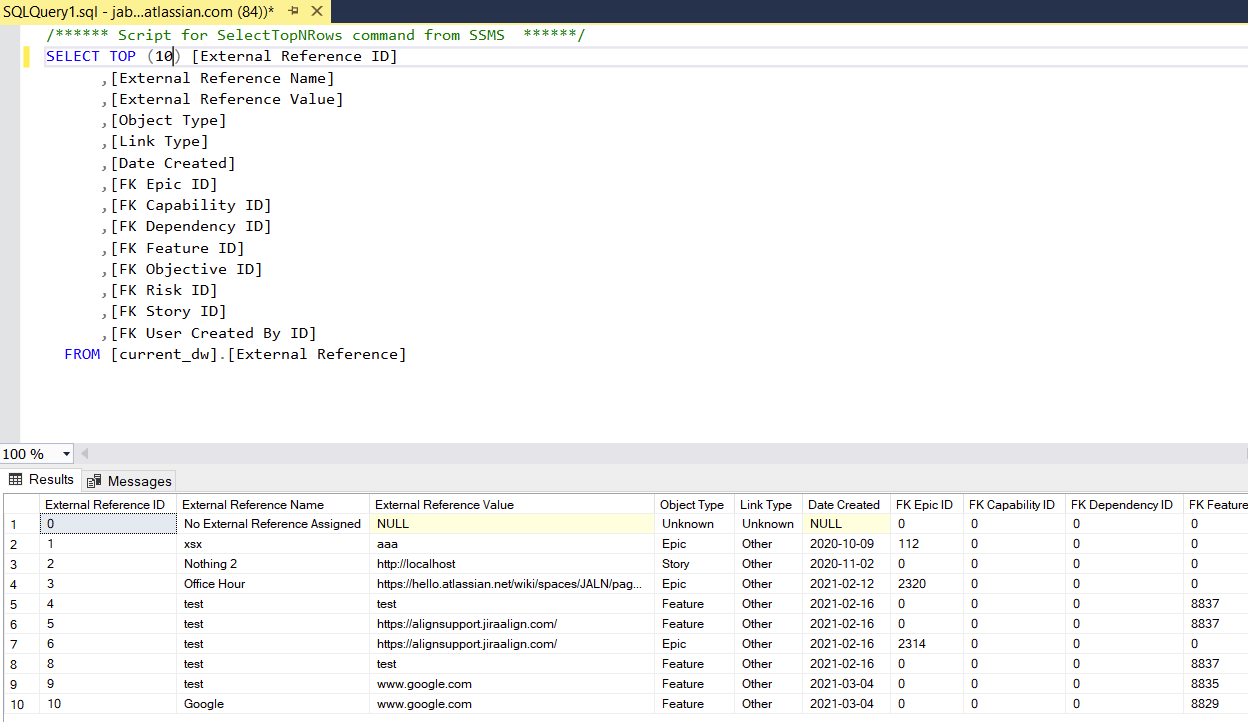Viewport: 1248px width, 722px height.
Task: Click the FROM keyword in the query
Action: 82,354
